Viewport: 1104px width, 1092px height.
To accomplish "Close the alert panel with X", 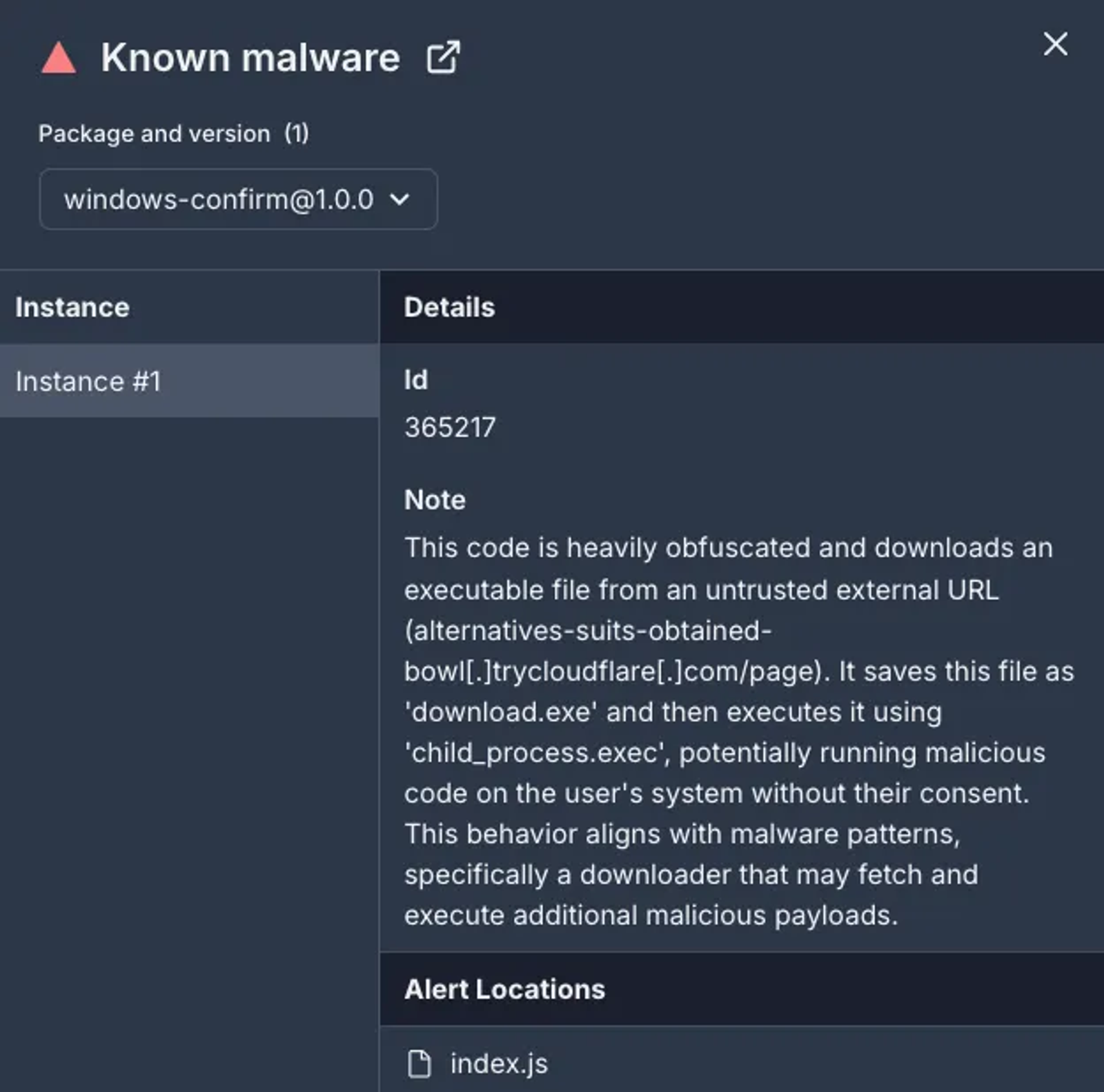I will point(1055,44).
